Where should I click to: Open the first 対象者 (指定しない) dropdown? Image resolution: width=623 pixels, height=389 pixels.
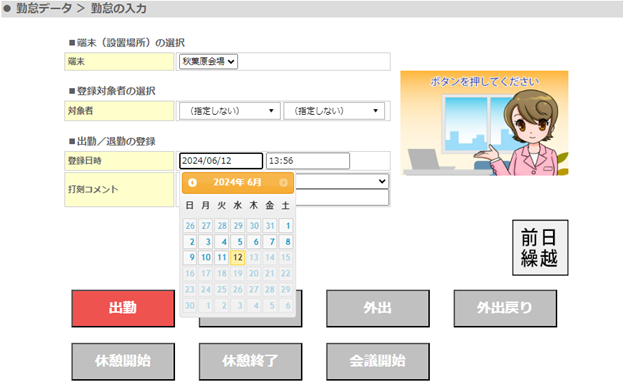click(x=230, y=111)
